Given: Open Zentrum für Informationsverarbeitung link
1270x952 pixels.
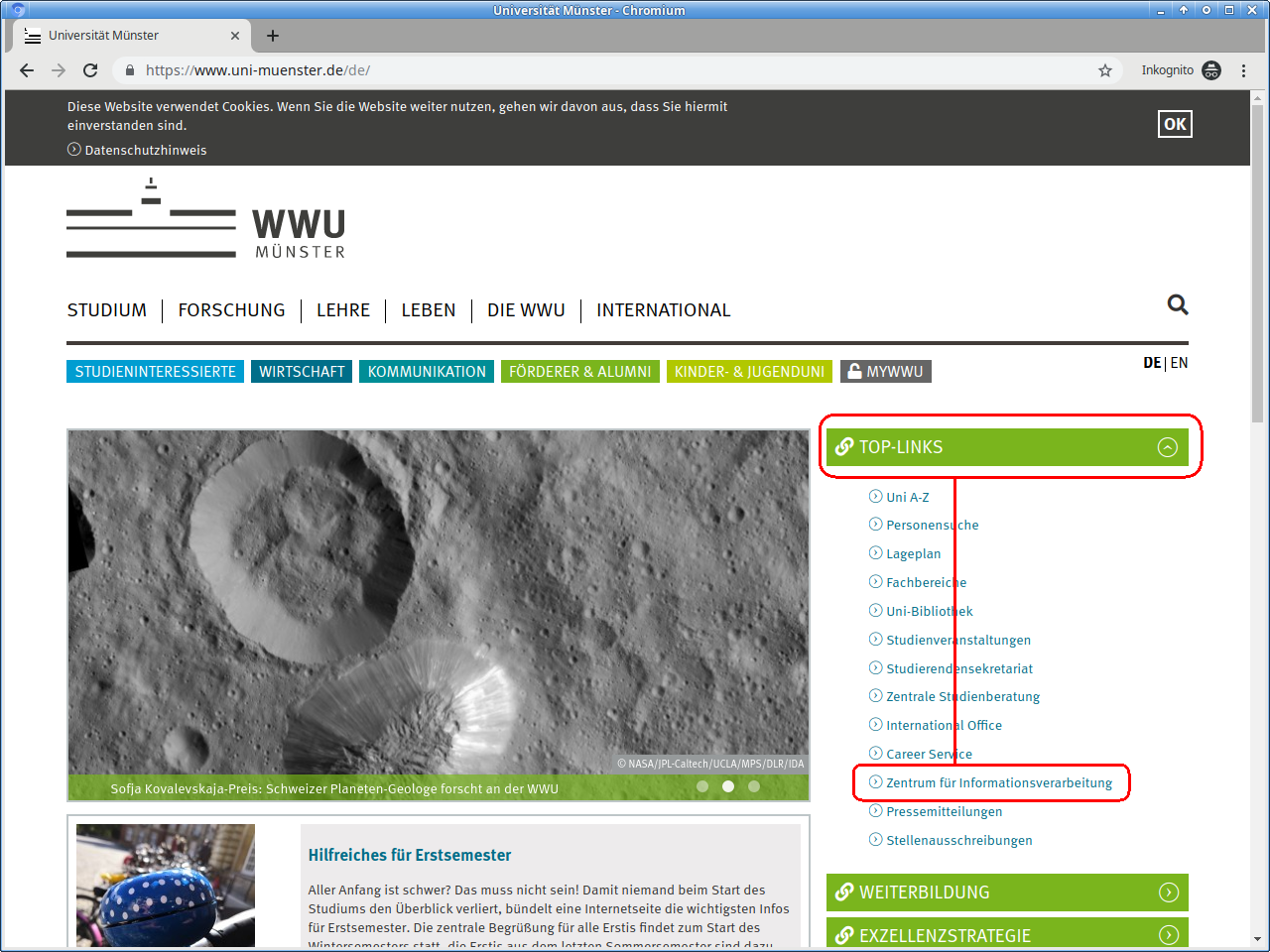Looking at the screenshot, I should (998, 782).
